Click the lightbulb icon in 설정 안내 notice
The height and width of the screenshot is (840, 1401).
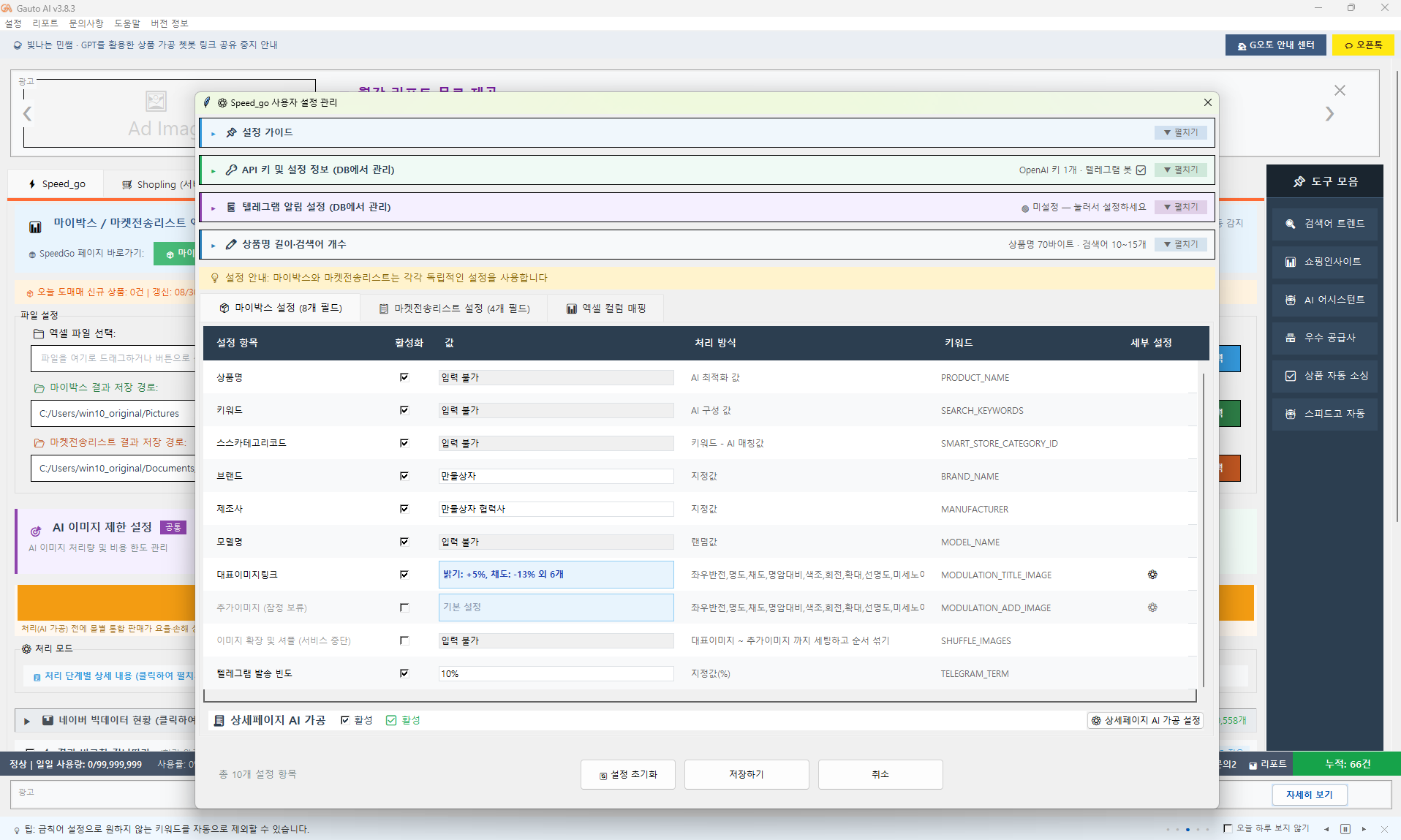215,278
